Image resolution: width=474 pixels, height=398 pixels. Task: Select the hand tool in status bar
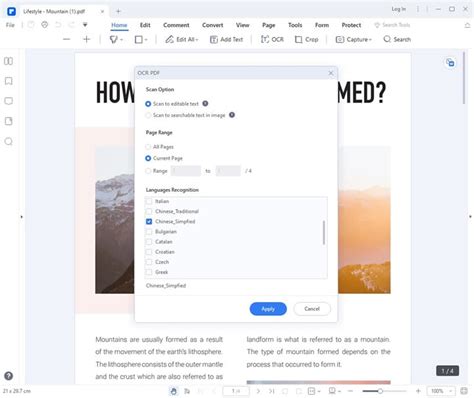click(x=174, y=391)
